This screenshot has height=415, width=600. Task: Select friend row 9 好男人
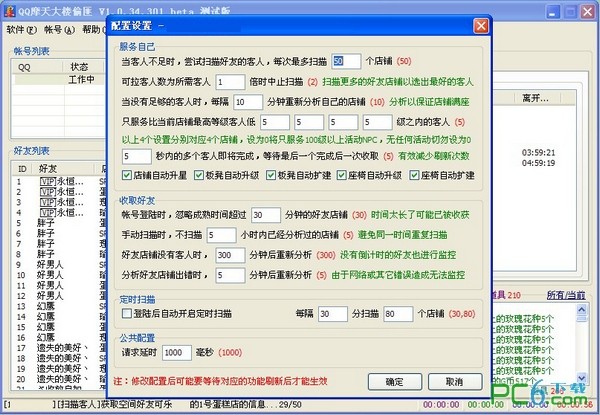(x=59, y=265)
